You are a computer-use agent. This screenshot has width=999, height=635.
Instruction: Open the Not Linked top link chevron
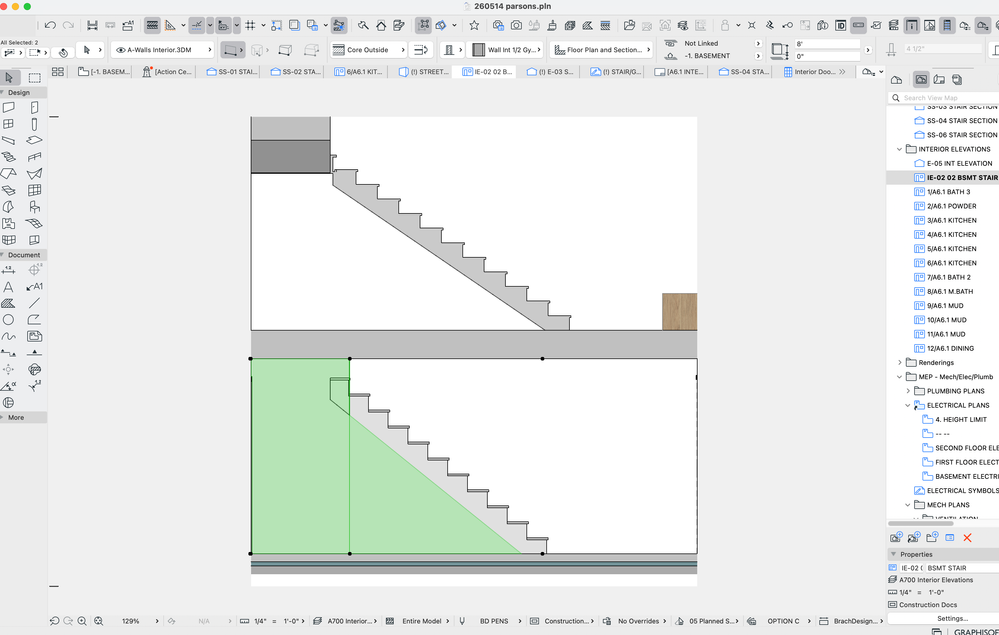pos(758,43)
